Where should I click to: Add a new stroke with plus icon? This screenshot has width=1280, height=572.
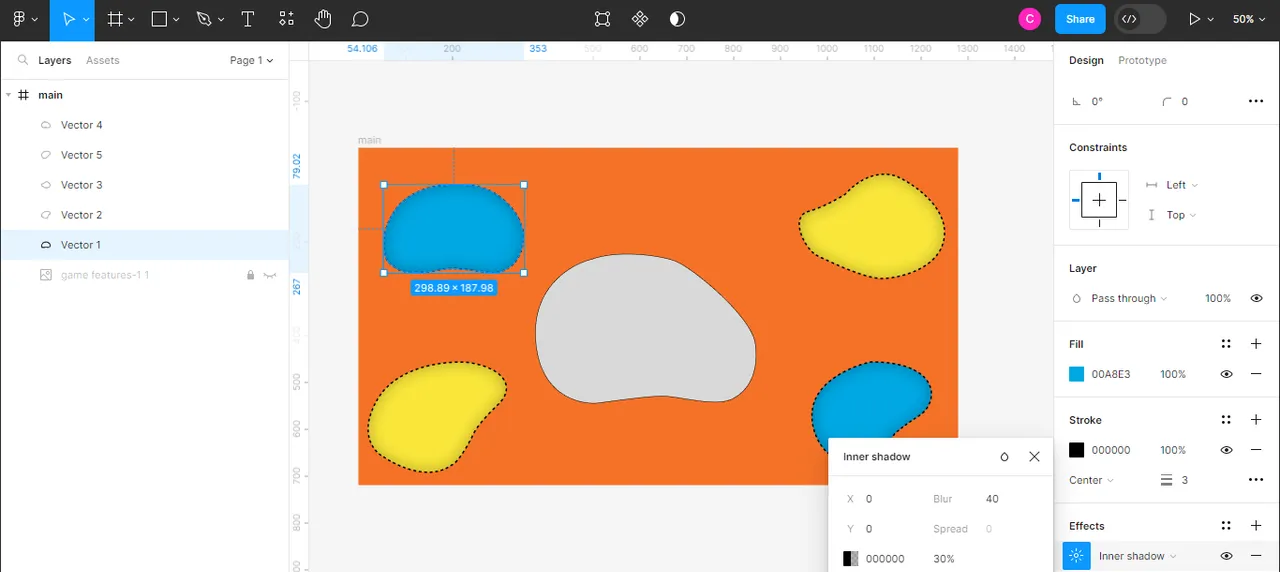pos(1256,420)
